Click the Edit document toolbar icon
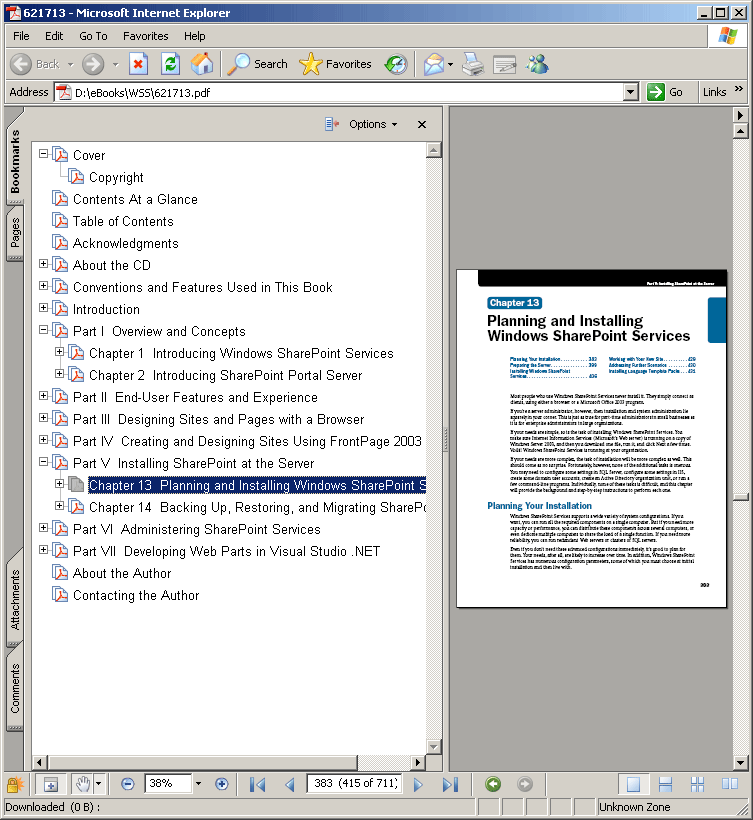The height and width of the screenshot is (820, 753). (505, 64)
